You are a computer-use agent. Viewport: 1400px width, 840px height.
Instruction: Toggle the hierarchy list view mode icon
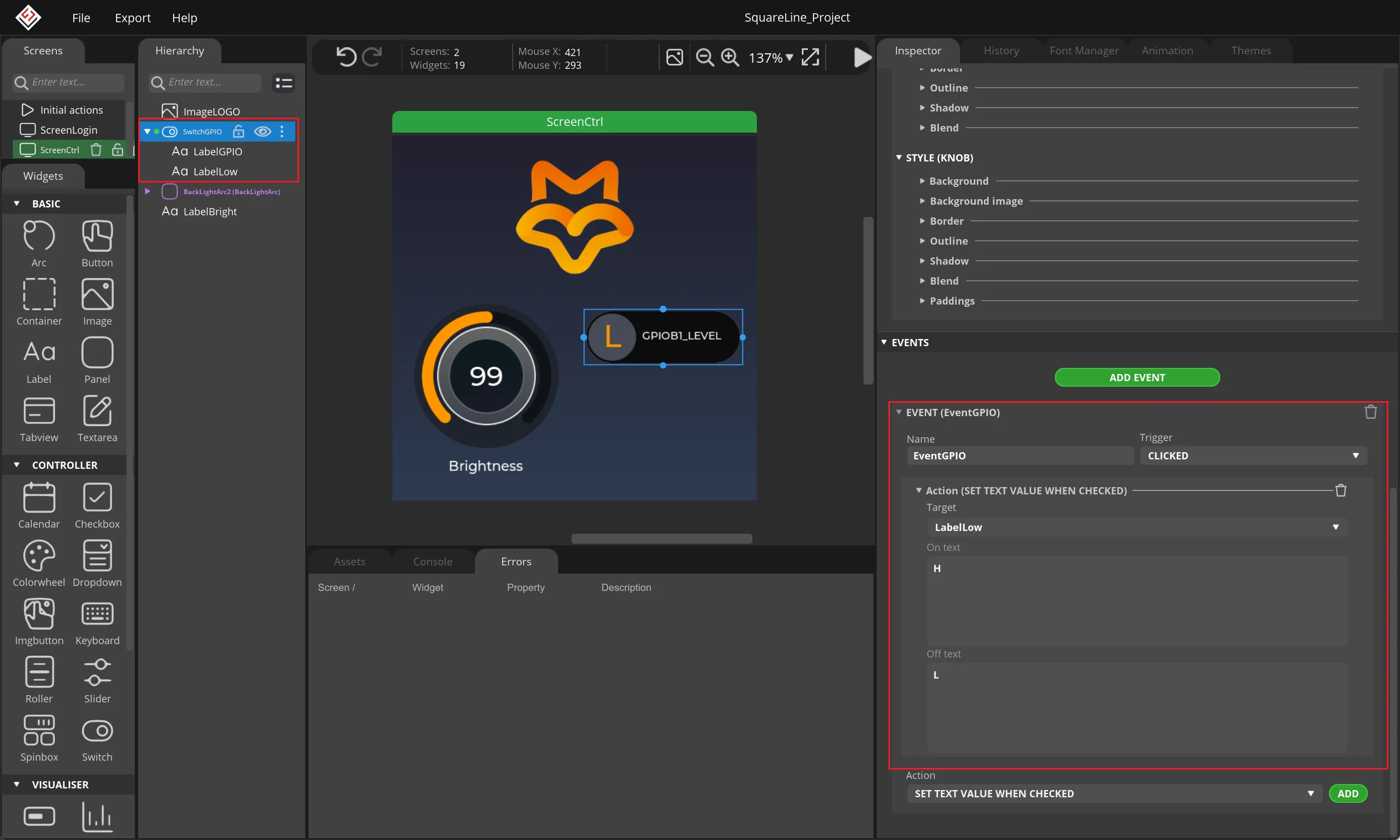(x=284, y=83)
